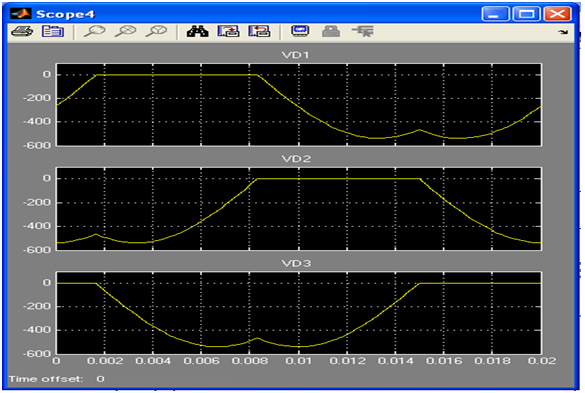Restore the saved axes settings
The width and height of the screenshot is (585, 393).
click(259, 31)
